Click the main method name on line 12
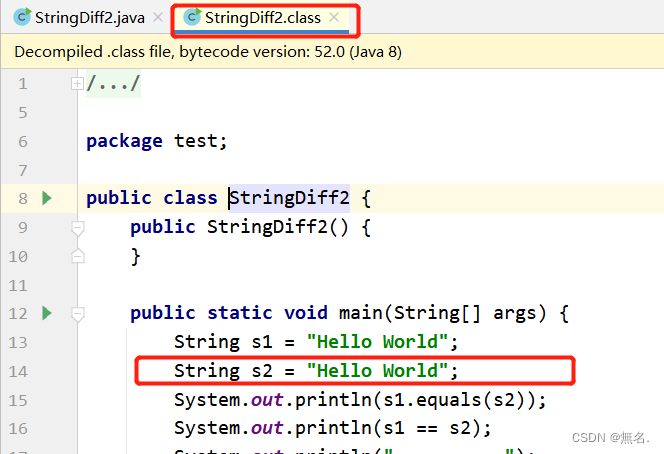Image resolution: width=664 pixels, height=454 pixels. click(361, 313)
